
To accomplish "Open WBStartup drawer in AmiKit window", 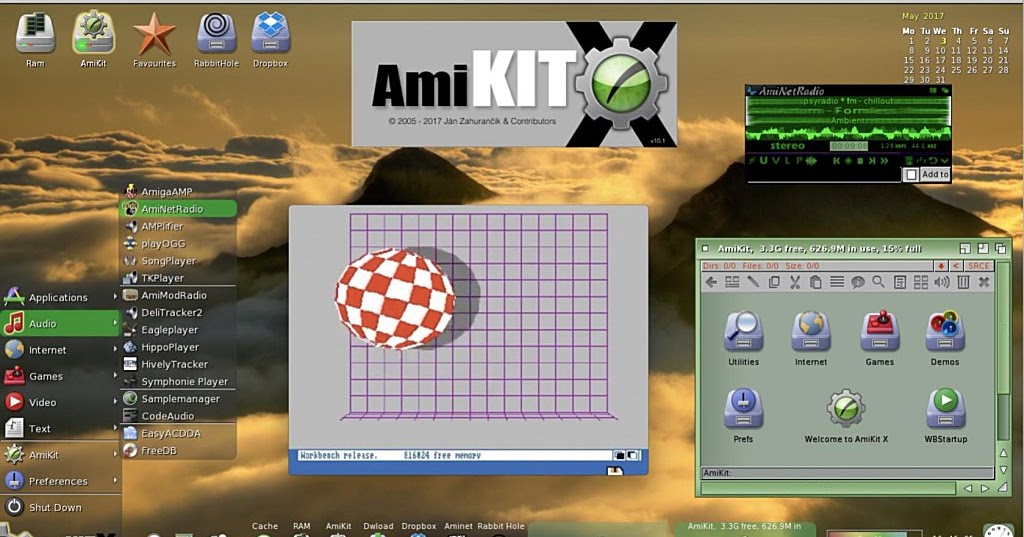I will coord(946,415).
